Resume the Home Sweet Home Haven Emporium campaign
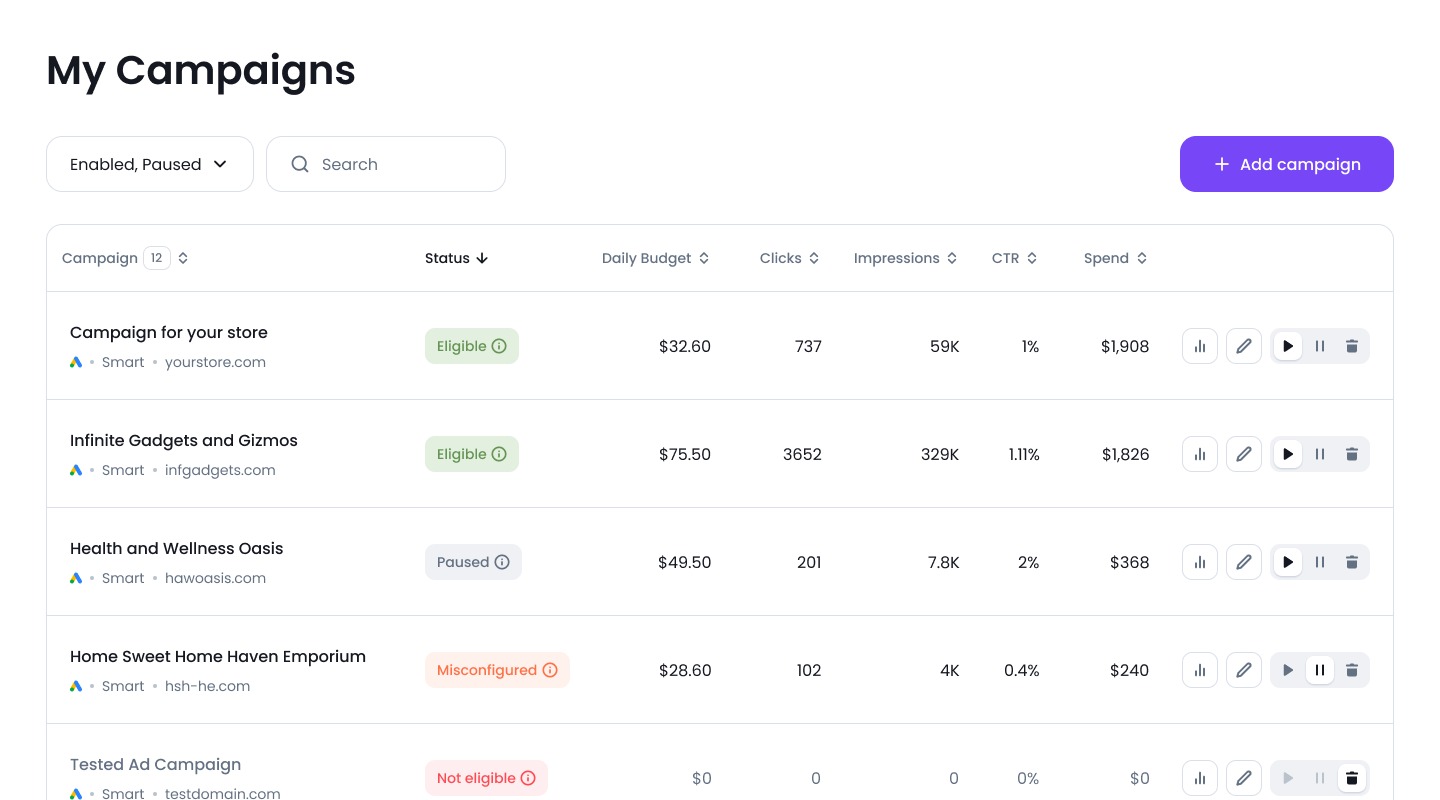The height and width of the screenshot is (800, 1440). click(x=1288, y=670)
